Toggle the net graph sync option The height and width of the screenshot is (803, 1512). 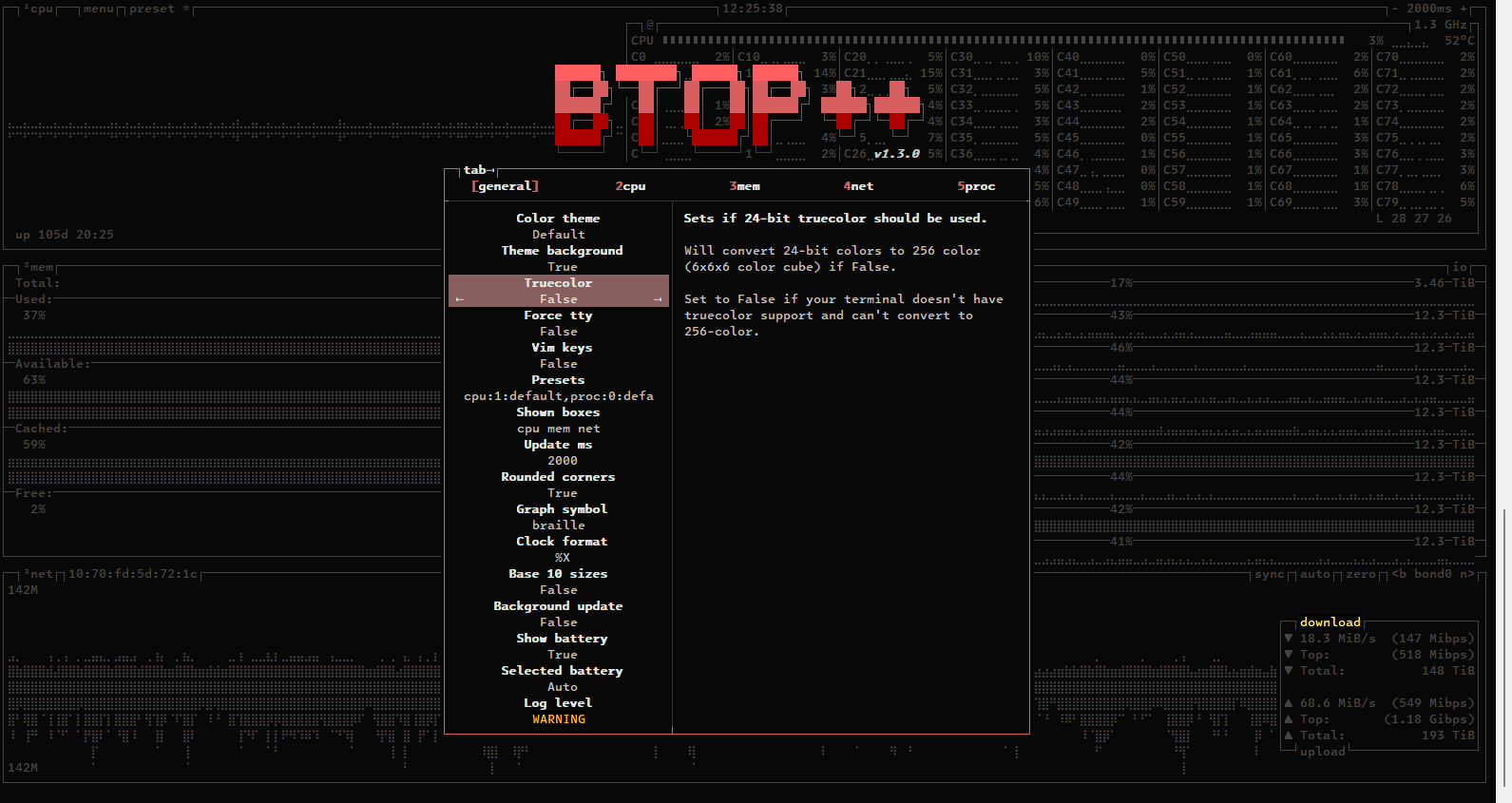[1269, 574]
